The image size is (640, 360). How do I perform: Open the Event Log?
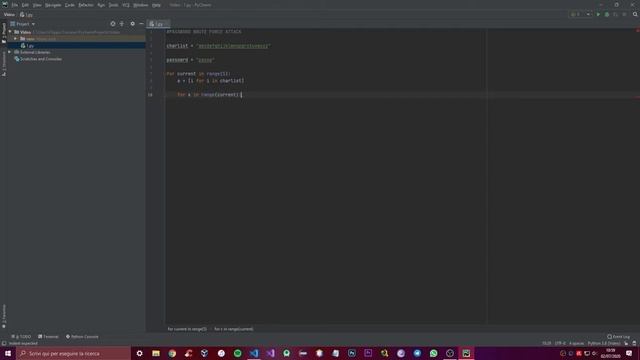pos(618,337)
